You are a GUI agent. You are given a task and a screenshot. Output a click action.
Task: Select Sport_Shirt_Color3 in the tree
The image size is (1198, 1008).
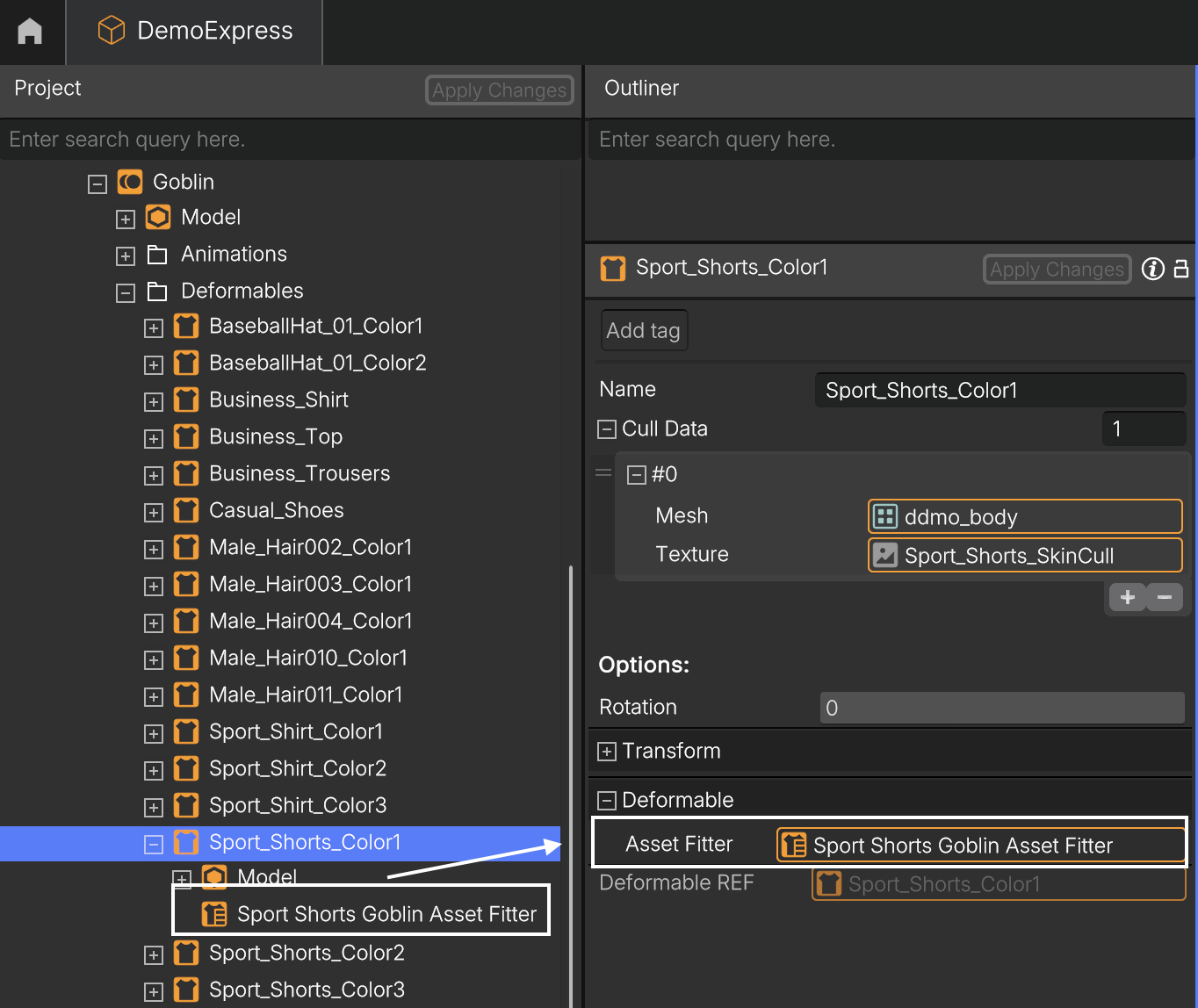(298, 806)
